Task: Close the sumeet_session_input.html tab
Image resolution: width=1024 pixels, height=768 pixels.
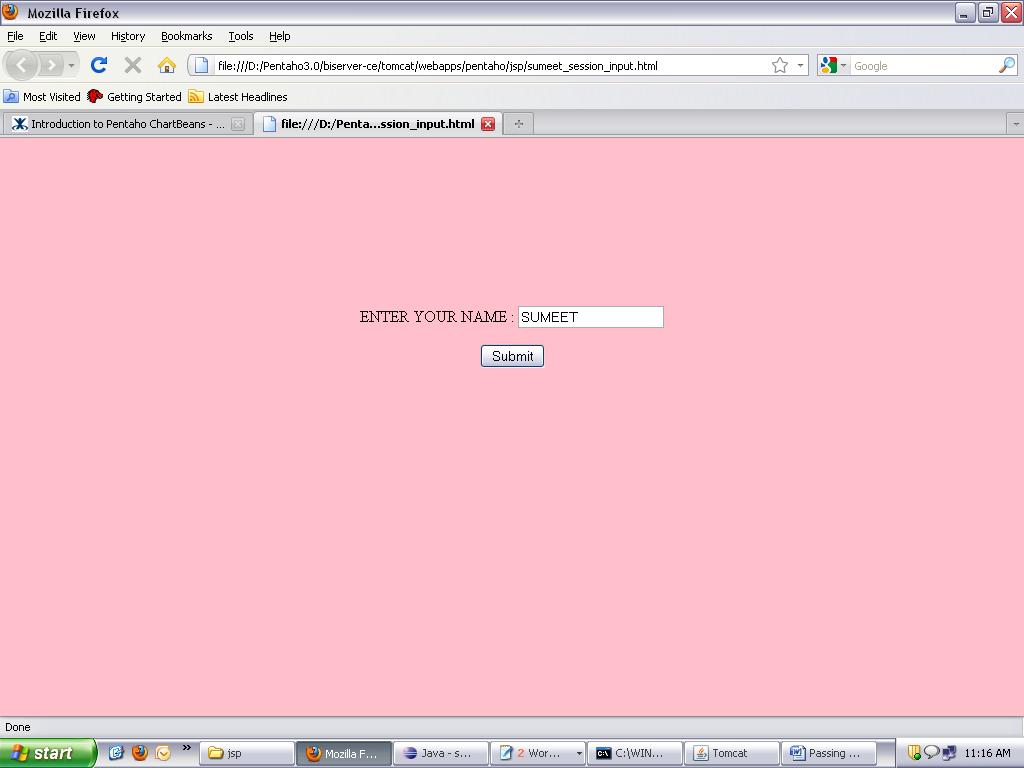Action: tap(488, 124)
